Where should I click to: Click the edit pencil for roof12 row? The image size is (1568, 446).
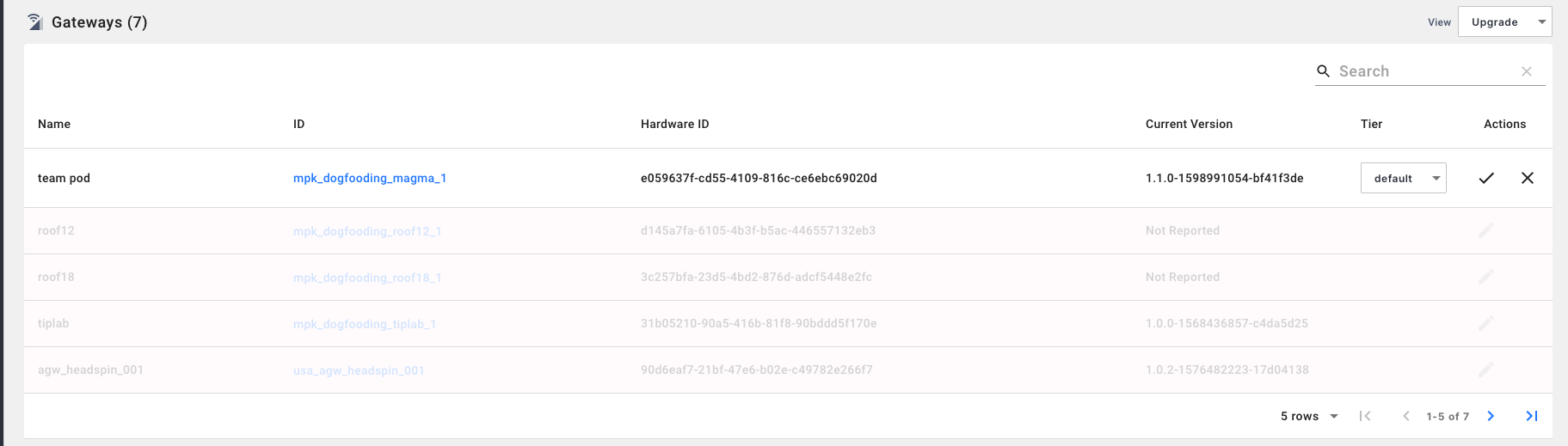tap(1486, 230)
